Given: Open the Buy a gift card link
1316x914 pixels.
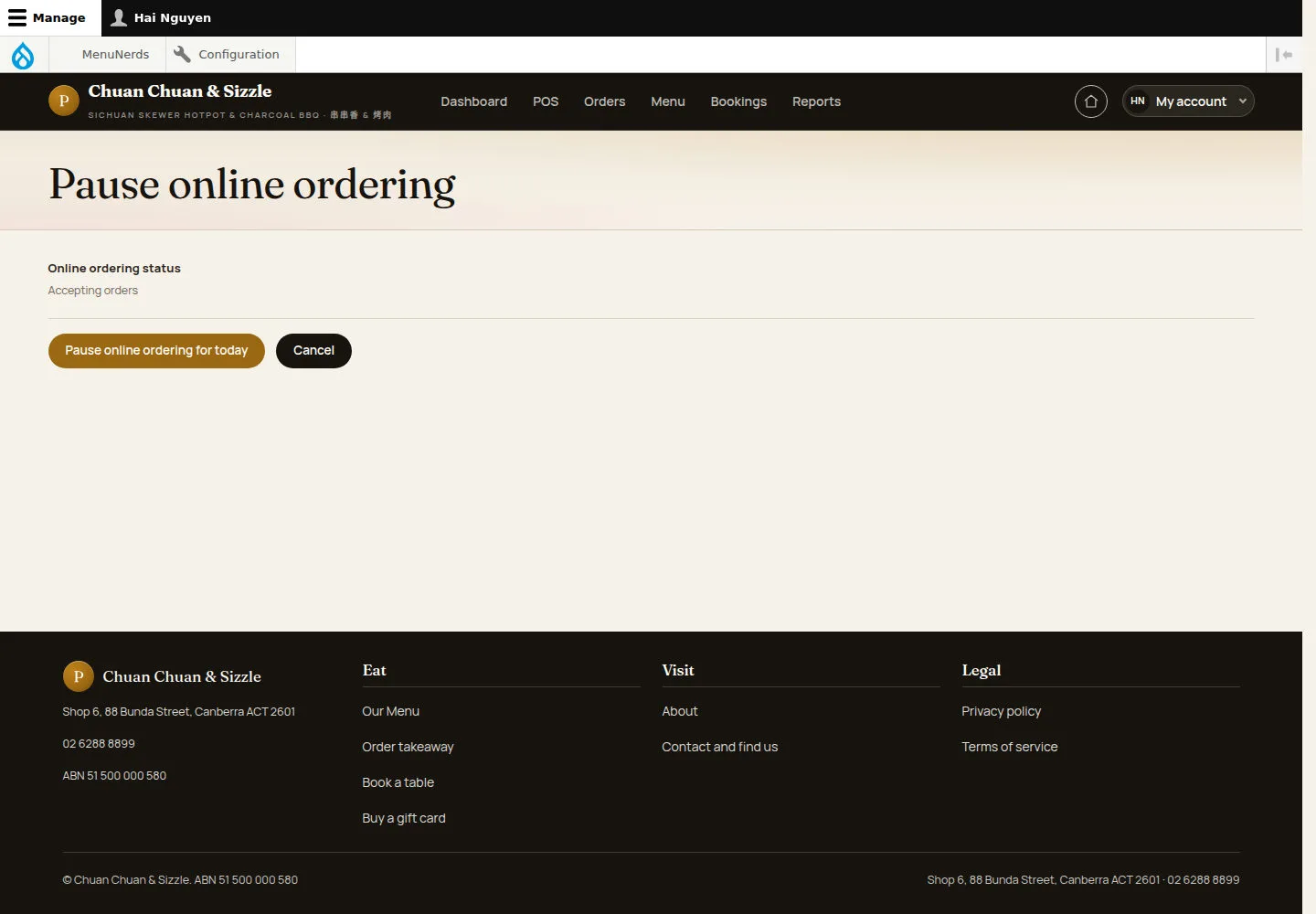Looking at the screenshot, I should 404,818.
